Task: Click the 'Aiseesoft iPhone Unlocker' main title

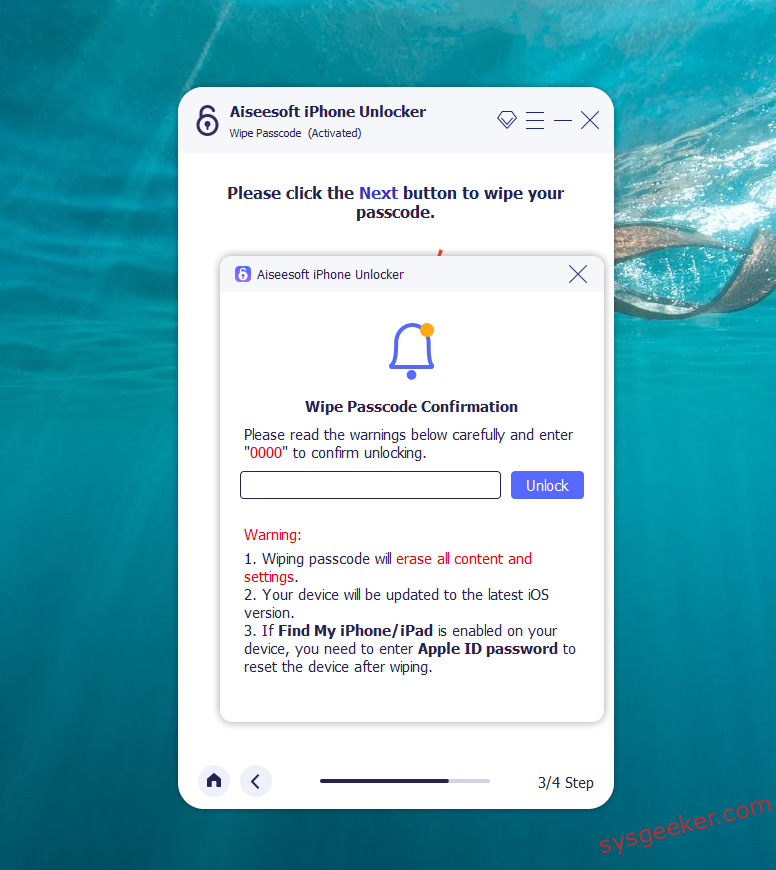Action: pyautogui.click(x=328, y=112)
